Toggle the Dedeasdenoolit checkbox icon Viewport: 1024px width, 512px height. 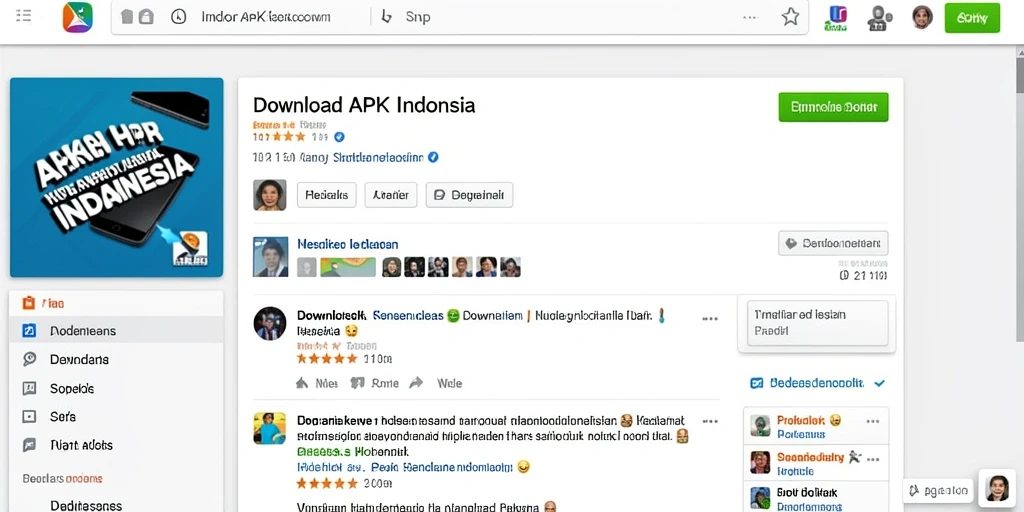757,383
